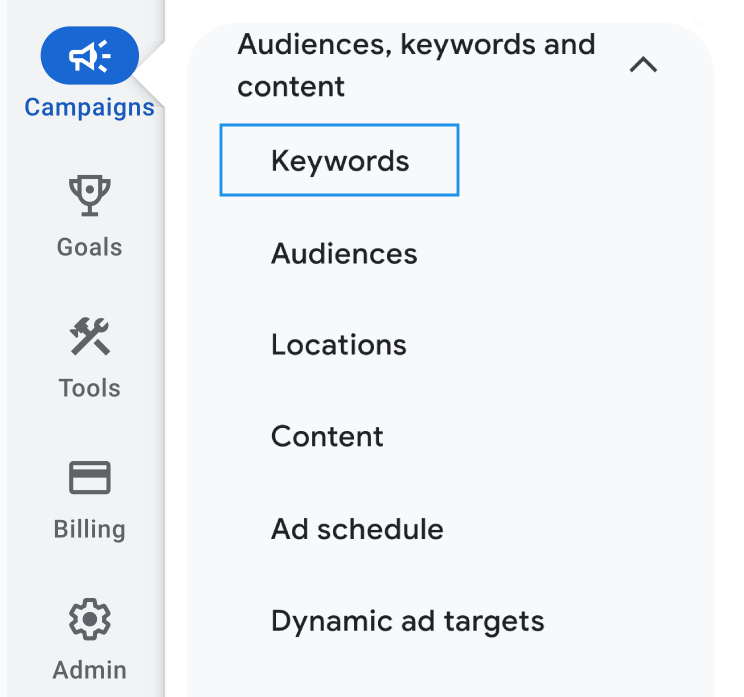Select Content in the submenu
The image size is (744, 697).
[x=327, y=437]
